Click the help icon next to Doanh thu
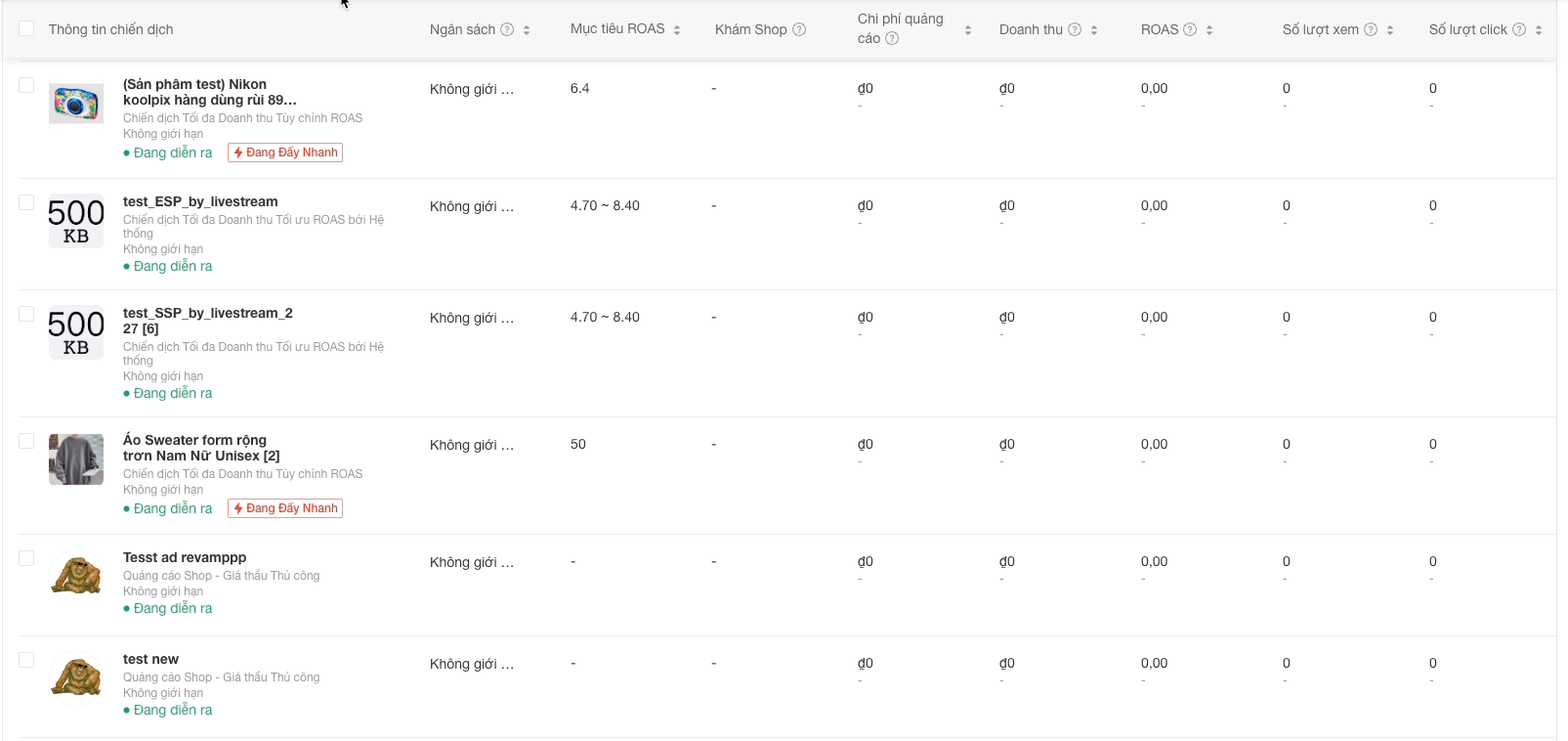The width and height of the screenshot is (1568, 741). [x=1075, y=29]
